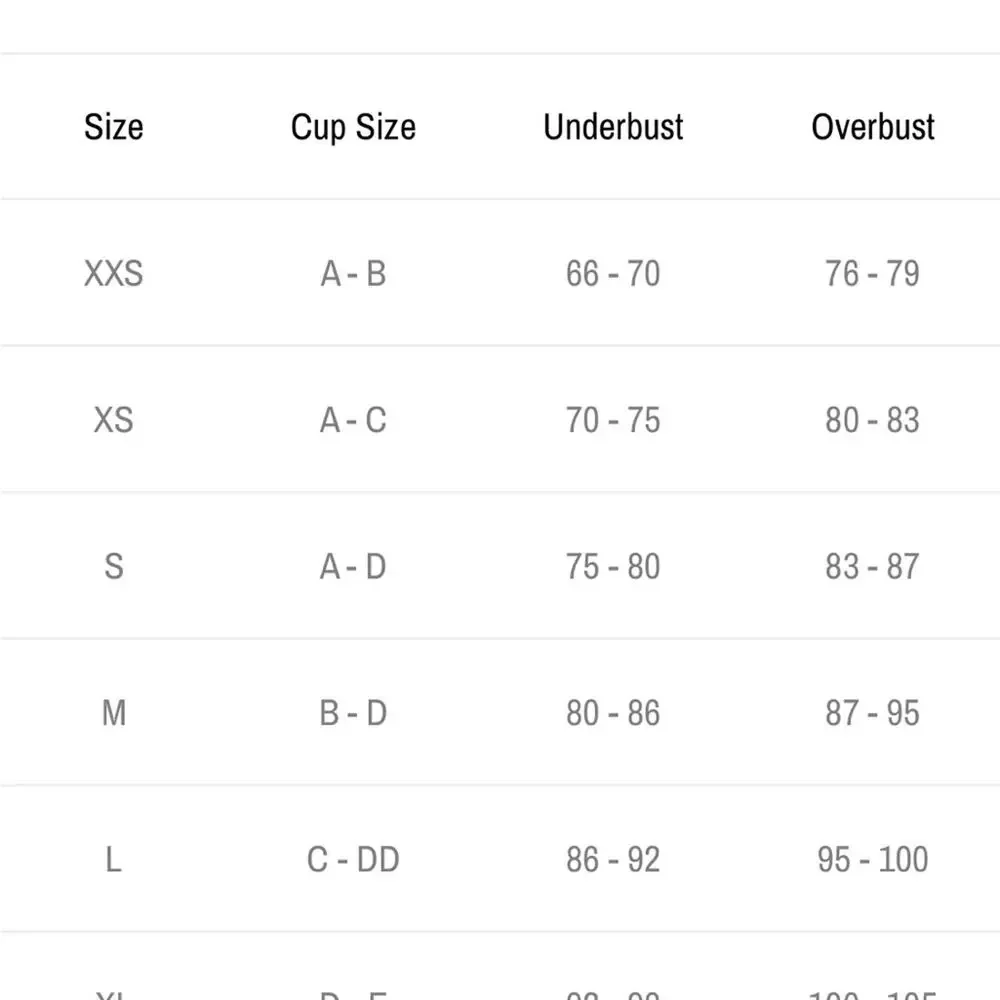Click the A - D cup size cell
Screen dimensions: 1000x1000
(x=353, y=566)
